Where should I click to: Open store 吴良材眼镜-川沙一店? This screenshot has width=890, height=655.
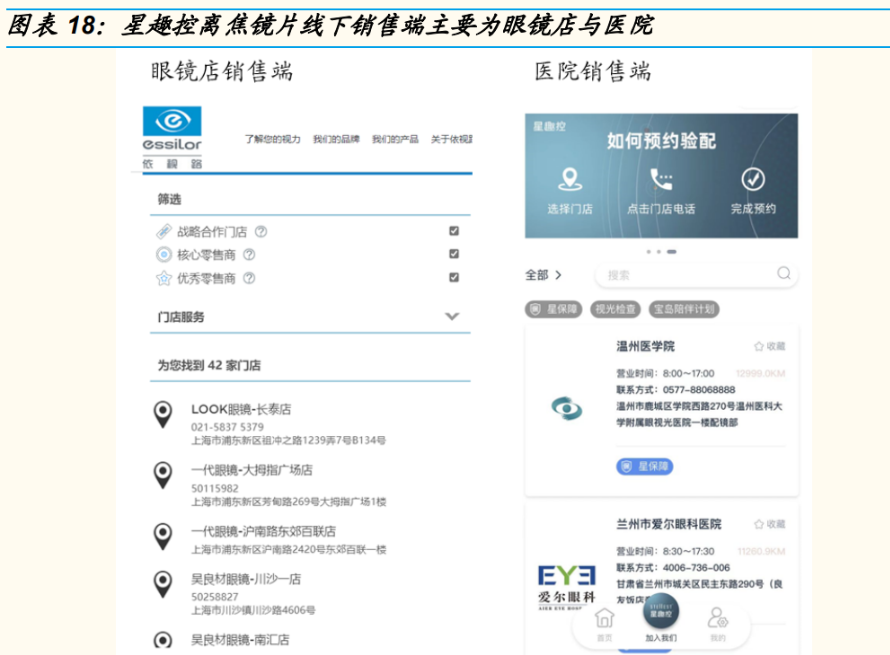[x=245, y=579]
